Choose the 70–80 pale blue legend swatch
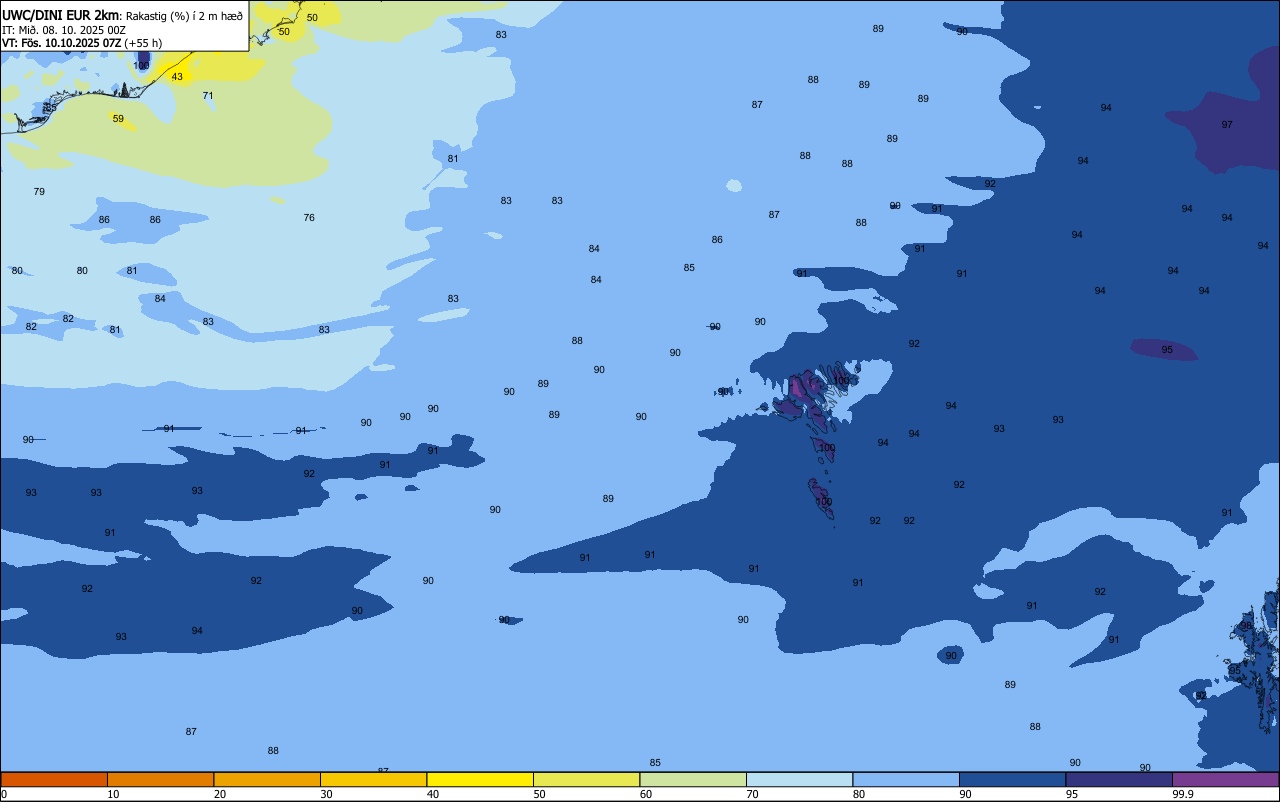This screenshot has height=802, width=1280. click(x=799, y=779)
